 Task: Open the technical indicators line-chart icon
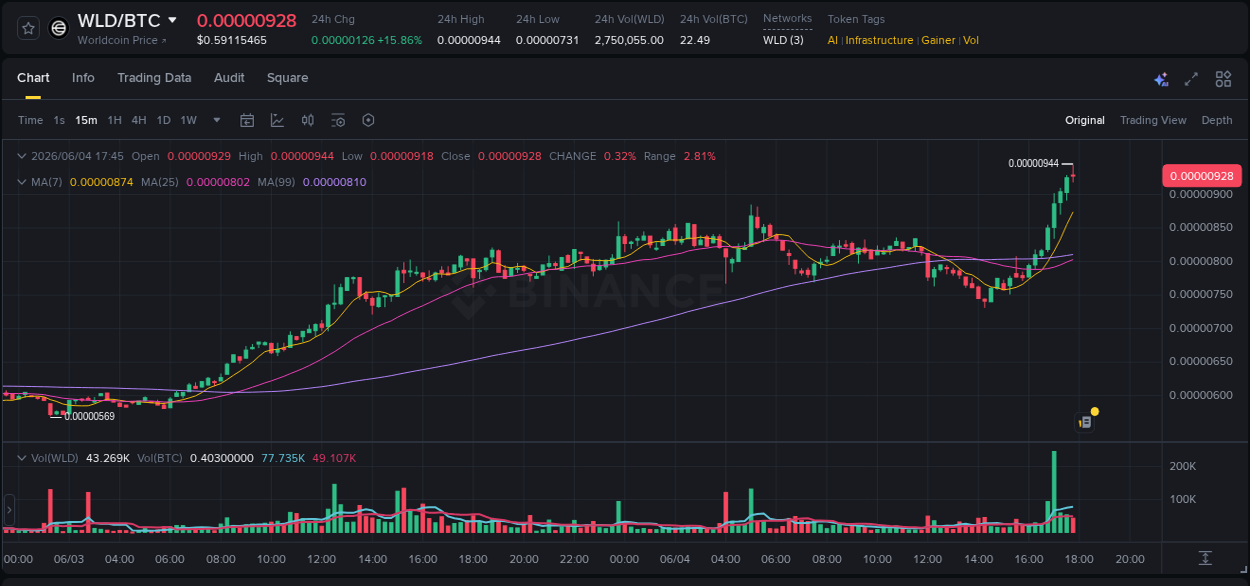277,120
